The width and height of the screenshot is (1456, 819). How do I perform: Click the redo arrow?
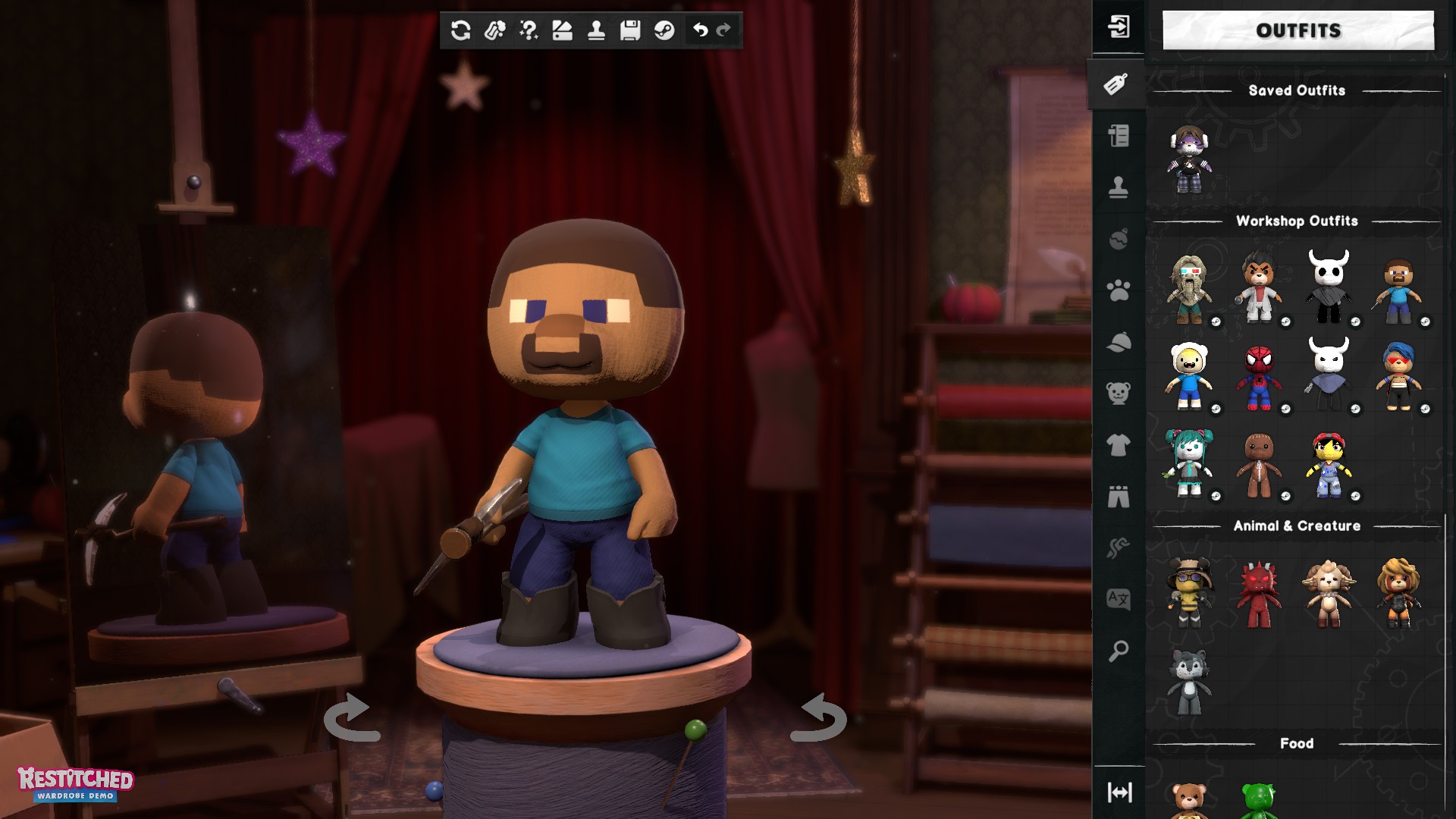(x=723, y=30)
